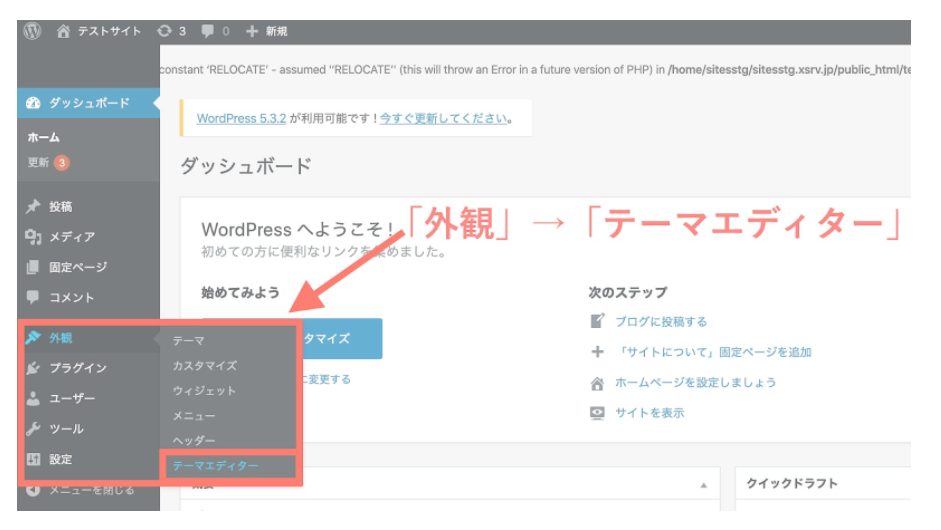Click the WordPress 5.3.2 link

pyautogui.click(x=242, y=118)
